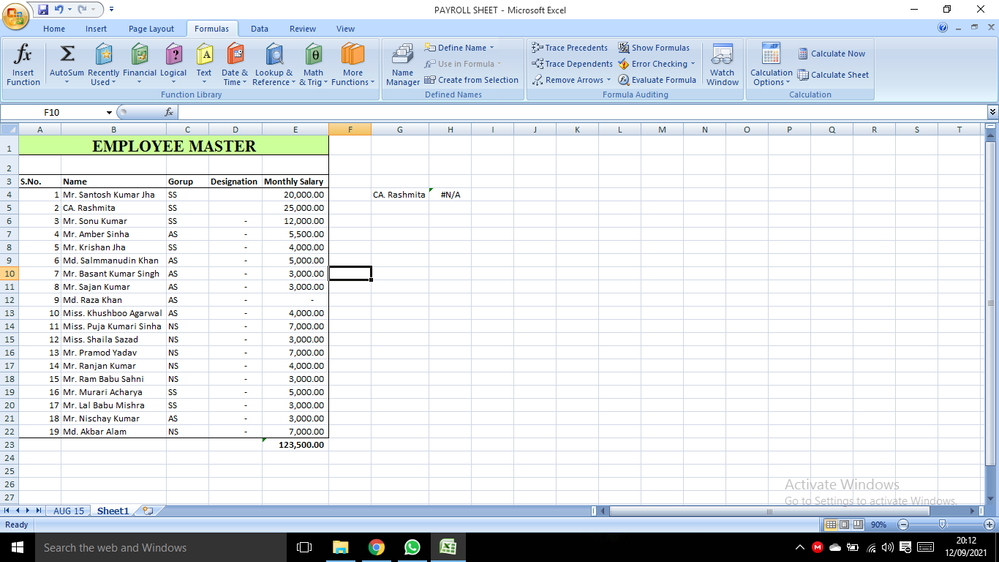Screen dimensions: 999x562
Task: Open the Insert ribbon tab
Action: tap(96, 29)
